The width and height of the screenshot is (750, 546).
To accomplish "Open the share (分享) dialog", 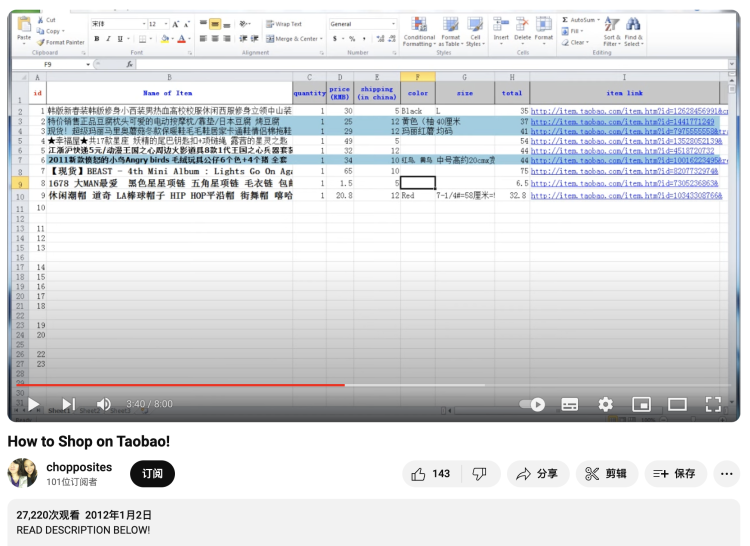I will click(x=538, y=474).
